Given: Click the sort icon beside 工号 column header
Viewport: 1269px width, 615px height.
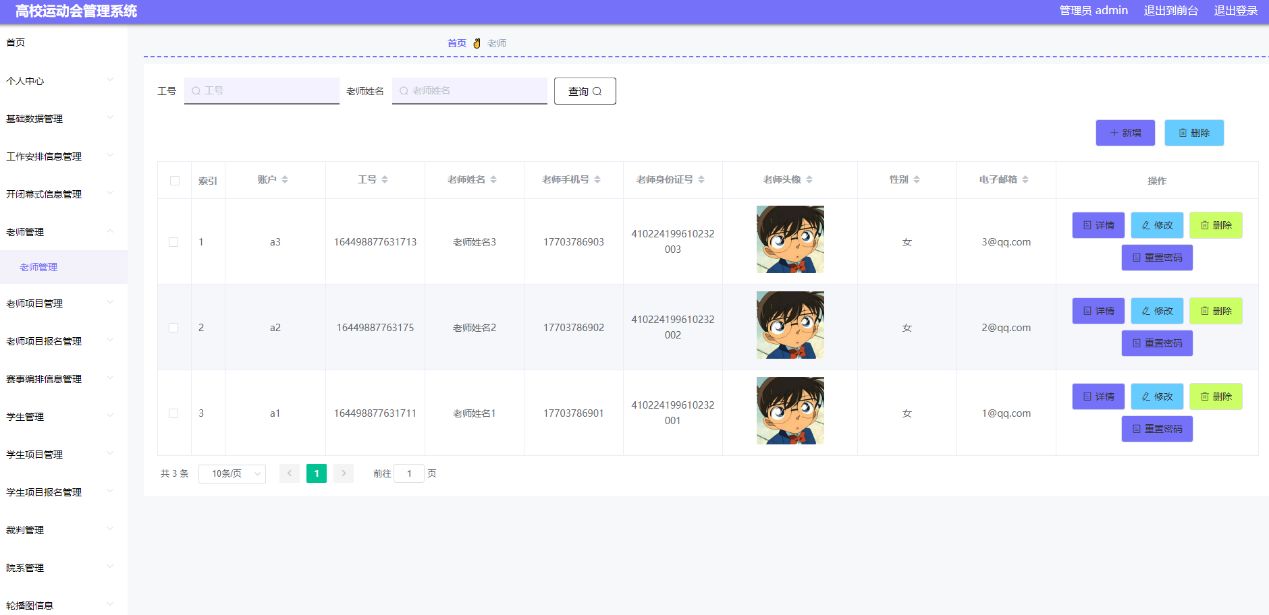Looking at the screenshot, I should [385, 180].
